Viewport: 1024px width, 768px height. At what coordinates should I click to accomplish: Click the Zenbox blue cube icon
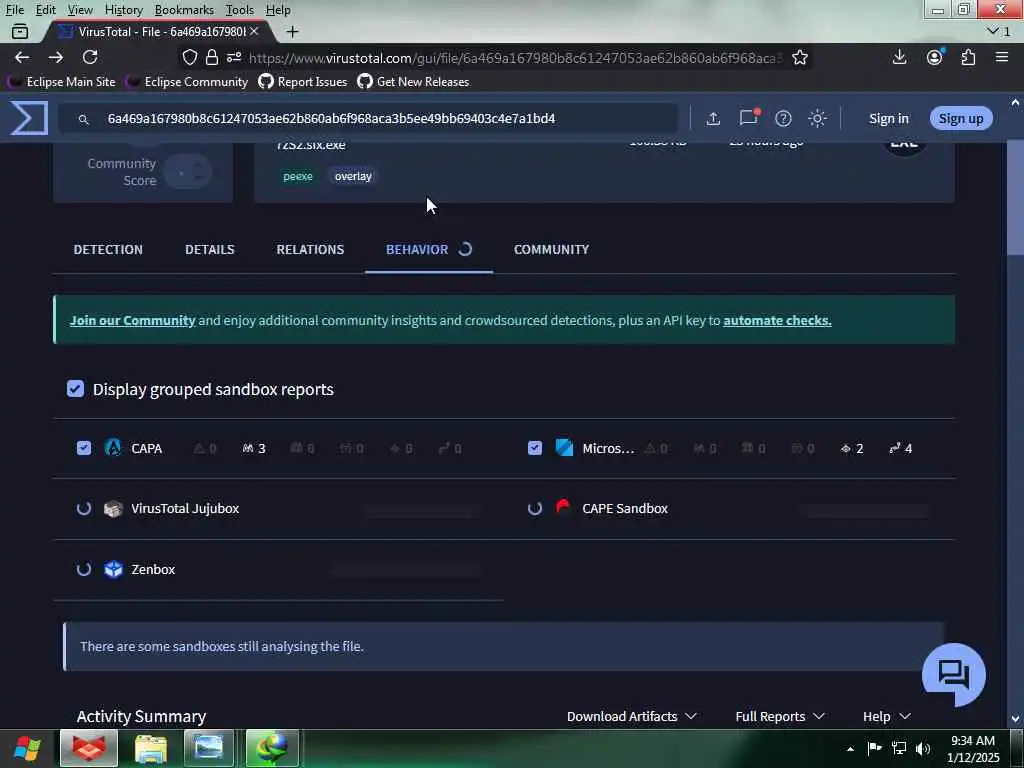click(113, 569)
